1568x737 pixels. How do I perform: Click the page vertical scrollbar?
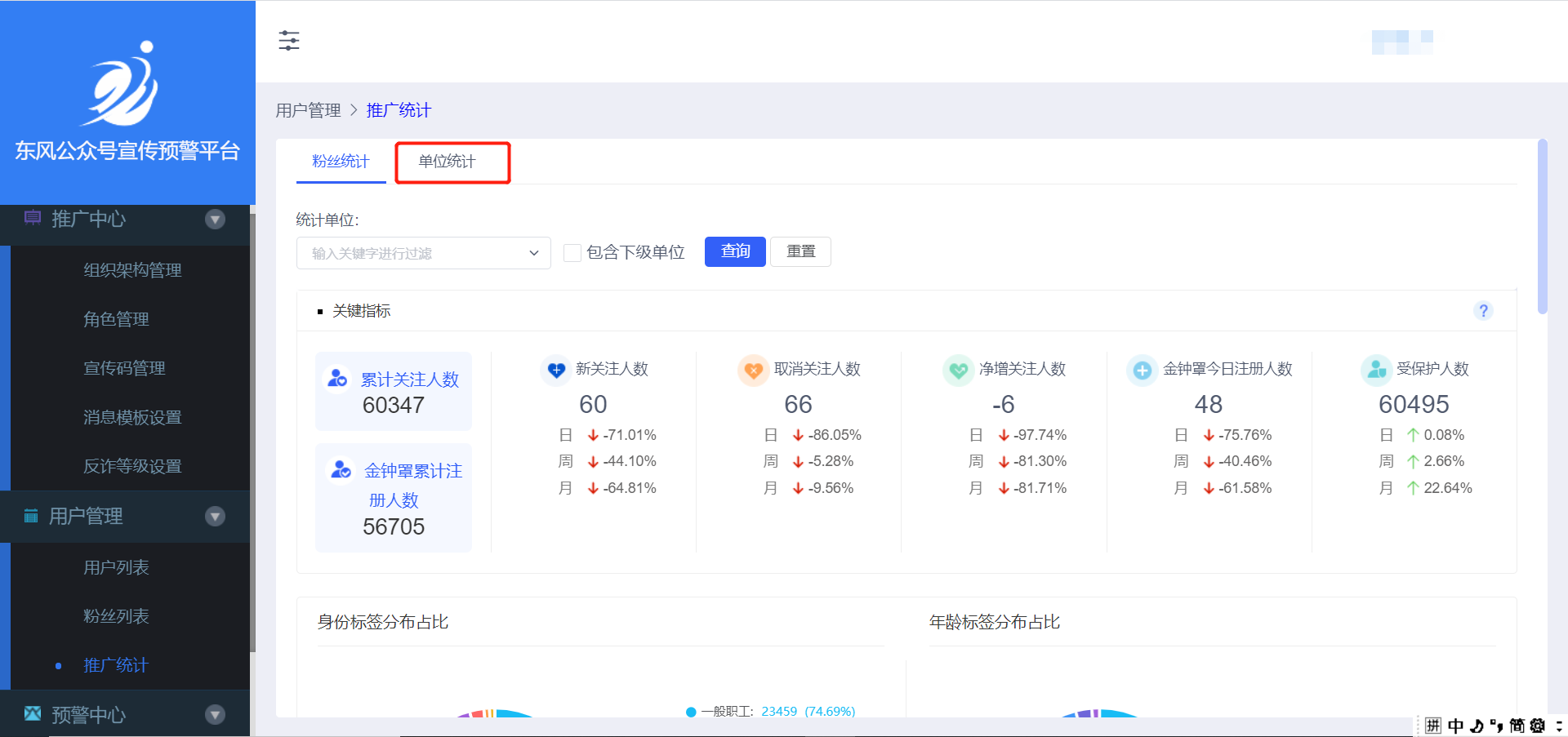click(x=1542, y=227)
